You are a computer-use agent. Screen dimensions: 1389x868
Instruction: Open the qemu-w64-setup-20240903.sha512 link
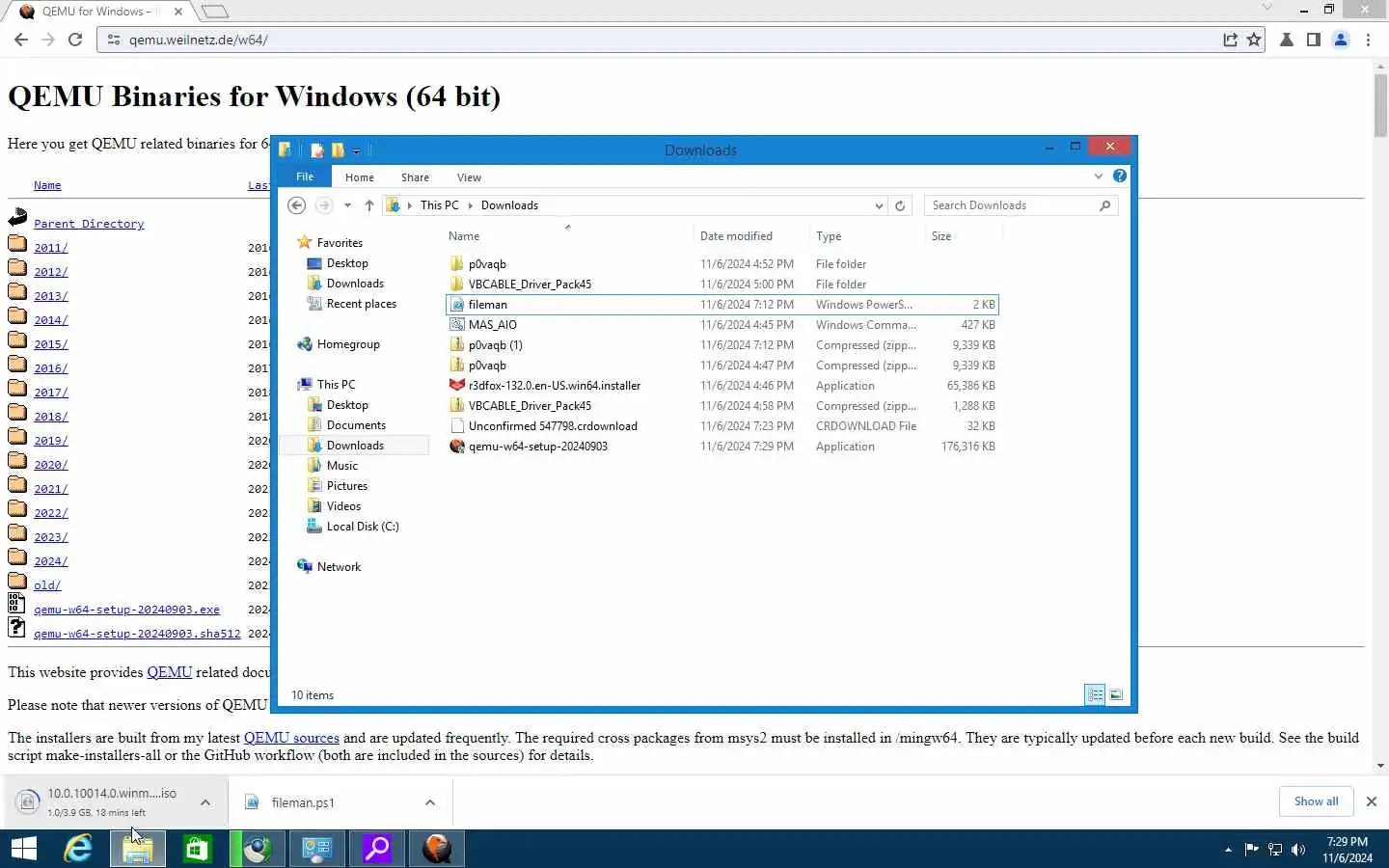pos(137,634)
